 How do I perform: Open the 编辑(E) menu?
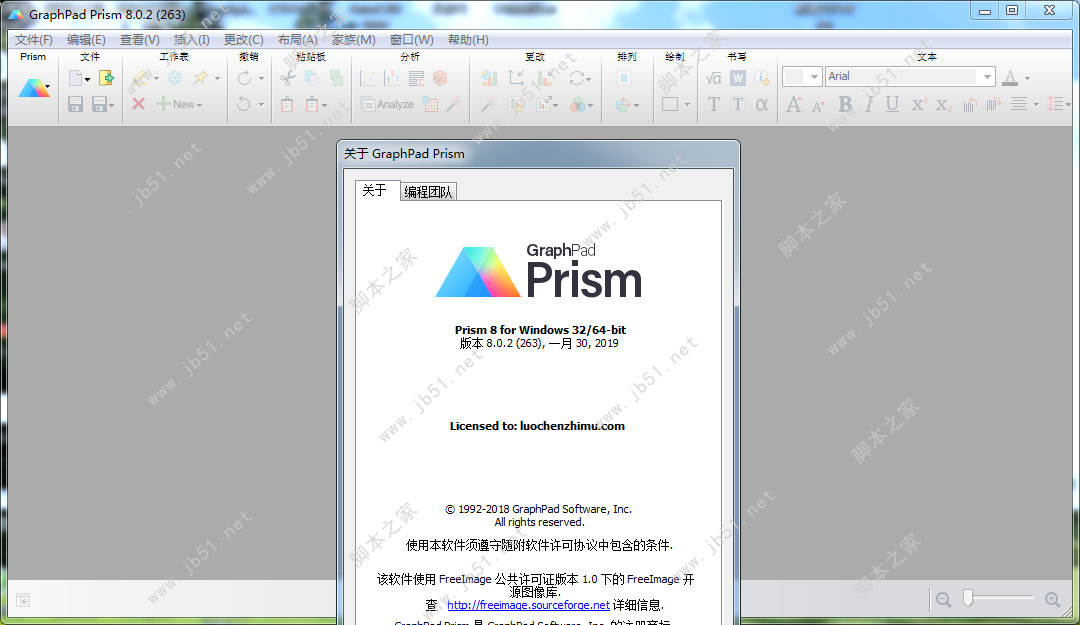(x=86, y=39)
